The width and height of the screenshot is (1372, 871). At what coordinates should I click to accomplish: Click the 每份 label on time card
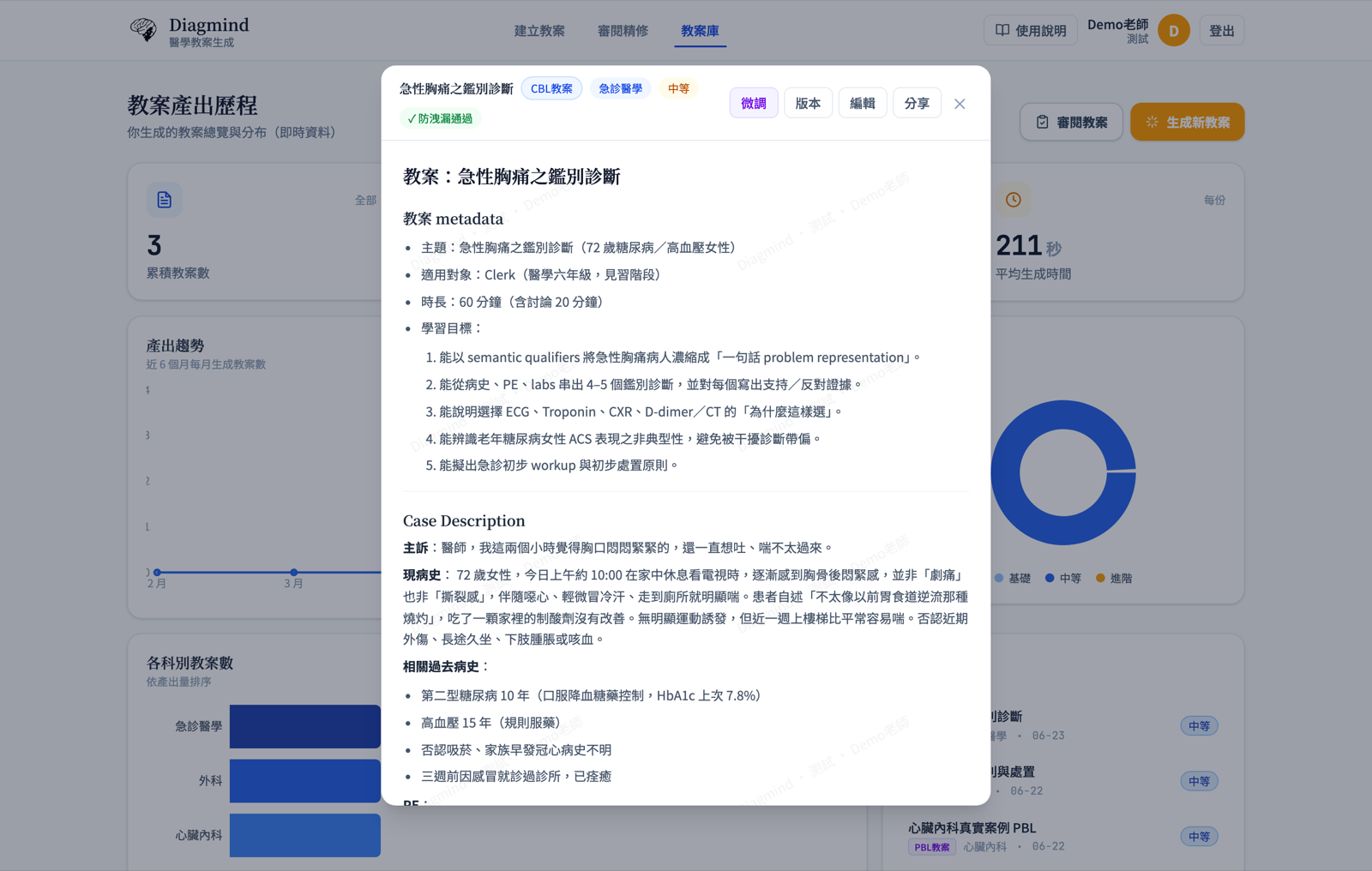coord(1214,200)
